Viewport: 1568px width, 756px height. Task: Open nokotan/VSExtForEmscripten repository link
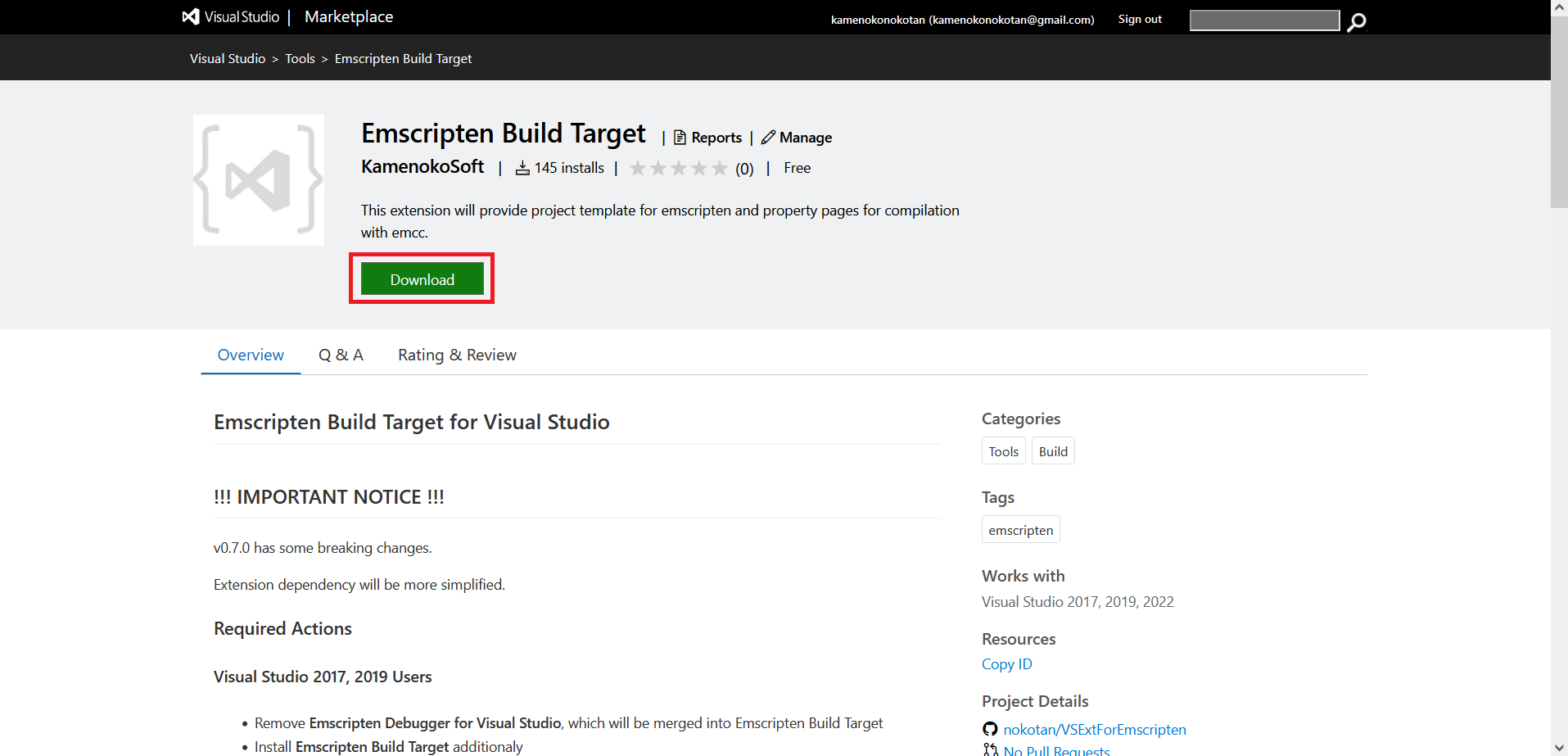point(1095,729)
